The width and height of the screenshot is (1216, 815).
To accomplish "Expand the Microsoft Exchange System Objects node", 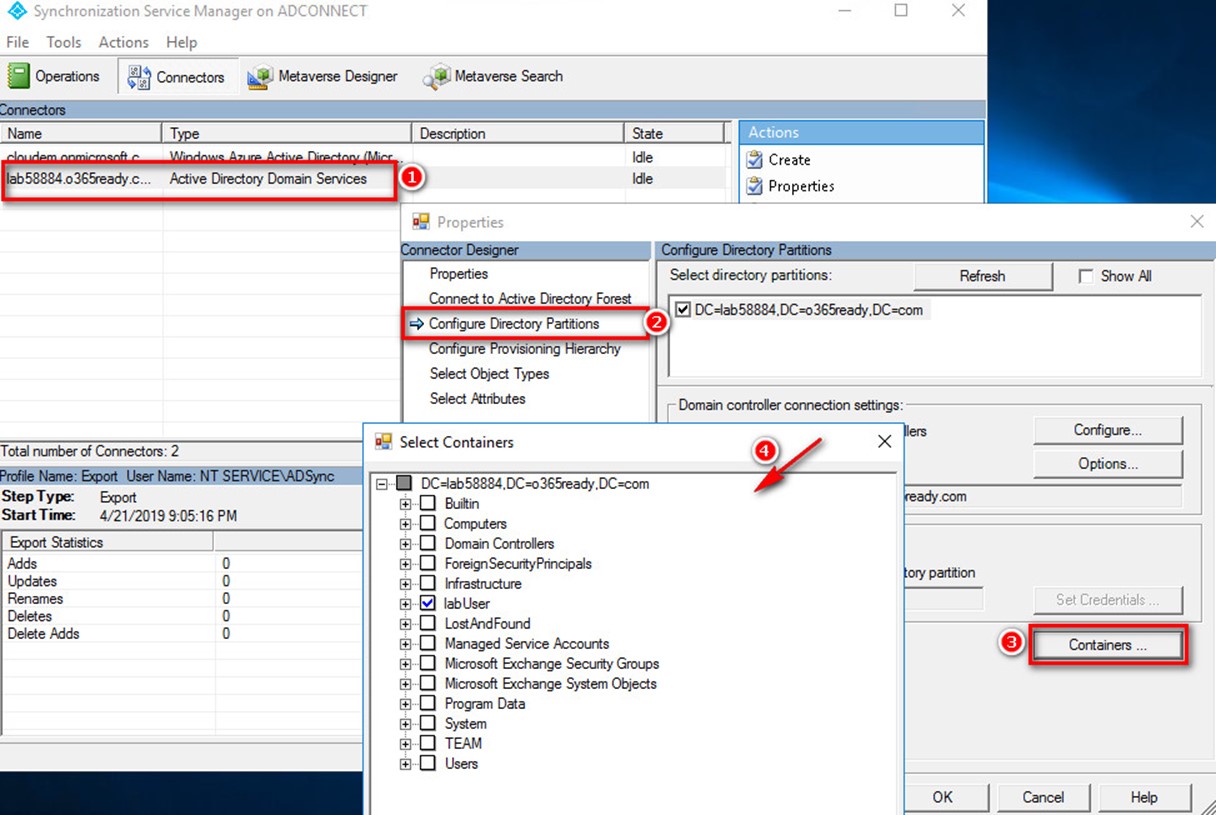I will (405, 684).
